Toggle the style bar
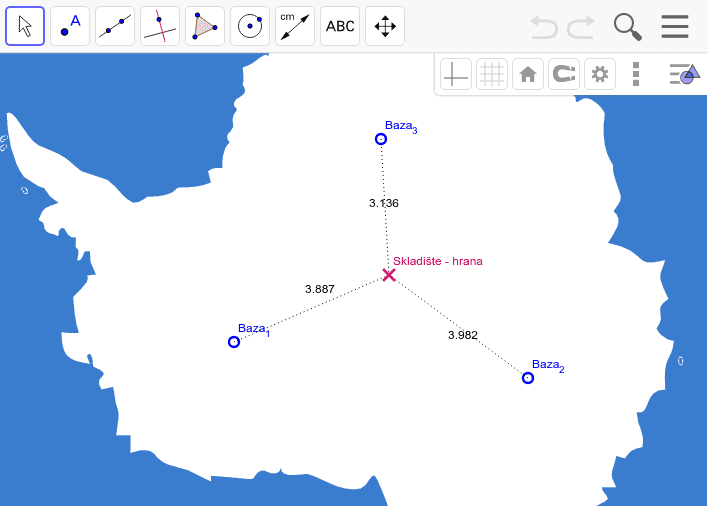Screen dimensions: 709x508 pyautogui.click(x=685, y=74)
